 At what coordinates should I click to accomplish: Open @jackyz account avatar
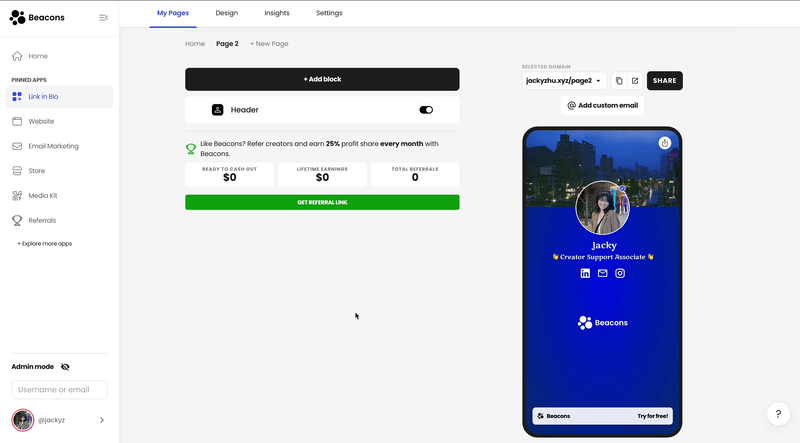pyautogui.click(x=23, y=420)
